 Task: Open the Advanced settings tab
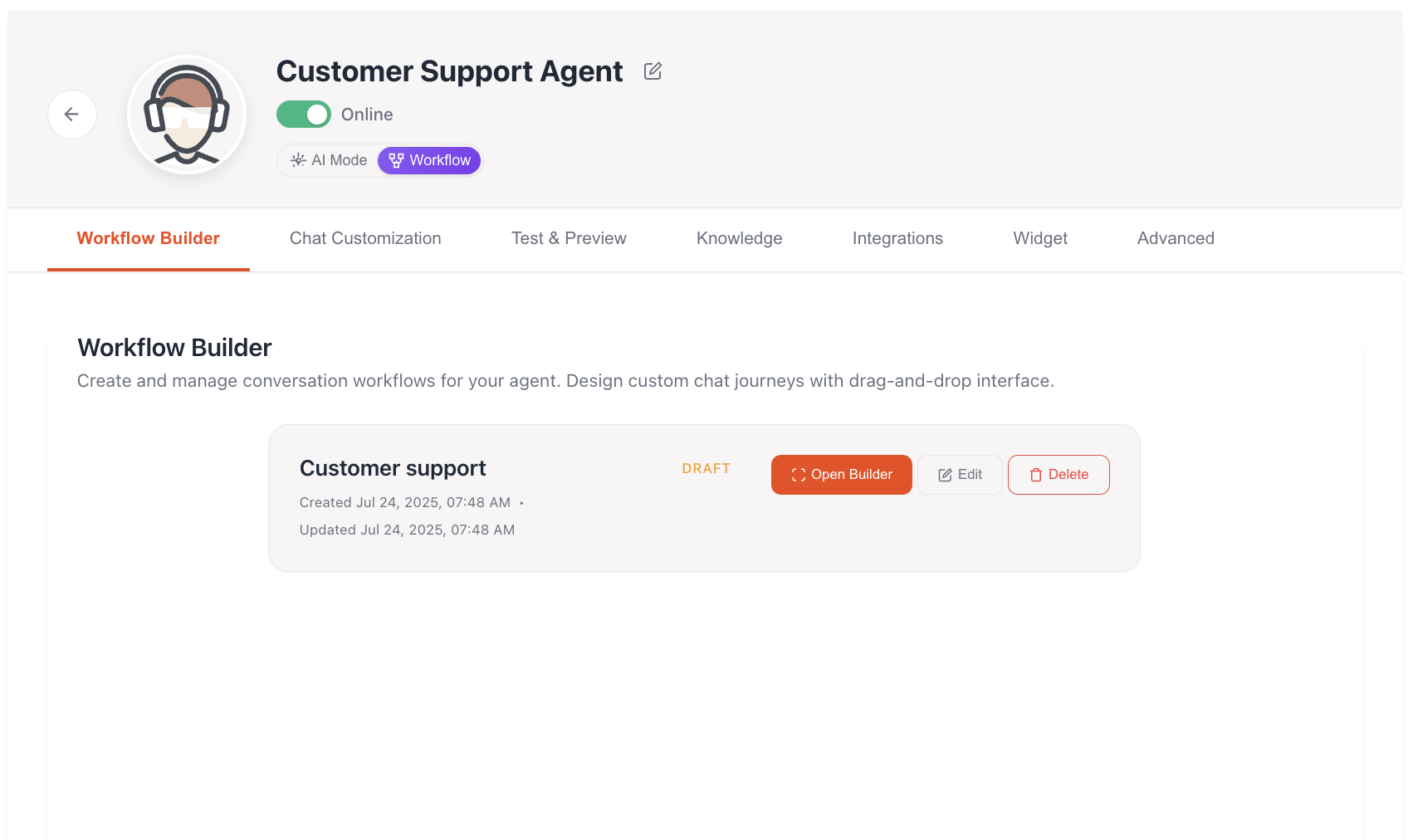pyautogui.click(x=1176, y=238)
